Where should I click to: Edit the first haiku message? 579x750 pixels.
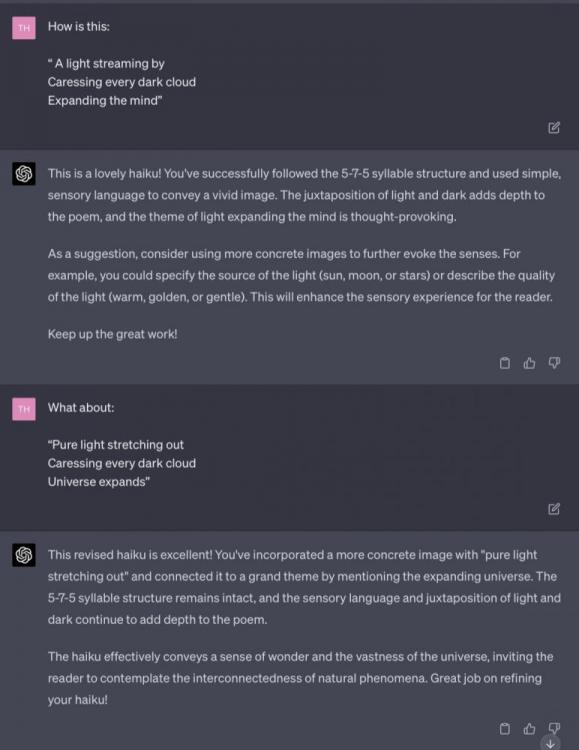(x=554, y=128)
